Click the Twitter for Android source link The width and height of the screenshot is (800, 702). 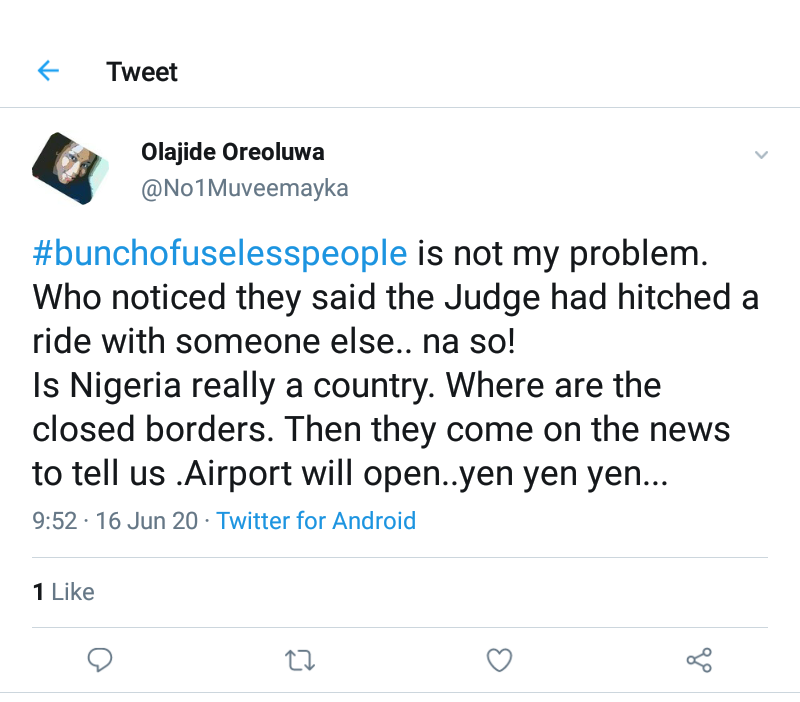[316, 521]
